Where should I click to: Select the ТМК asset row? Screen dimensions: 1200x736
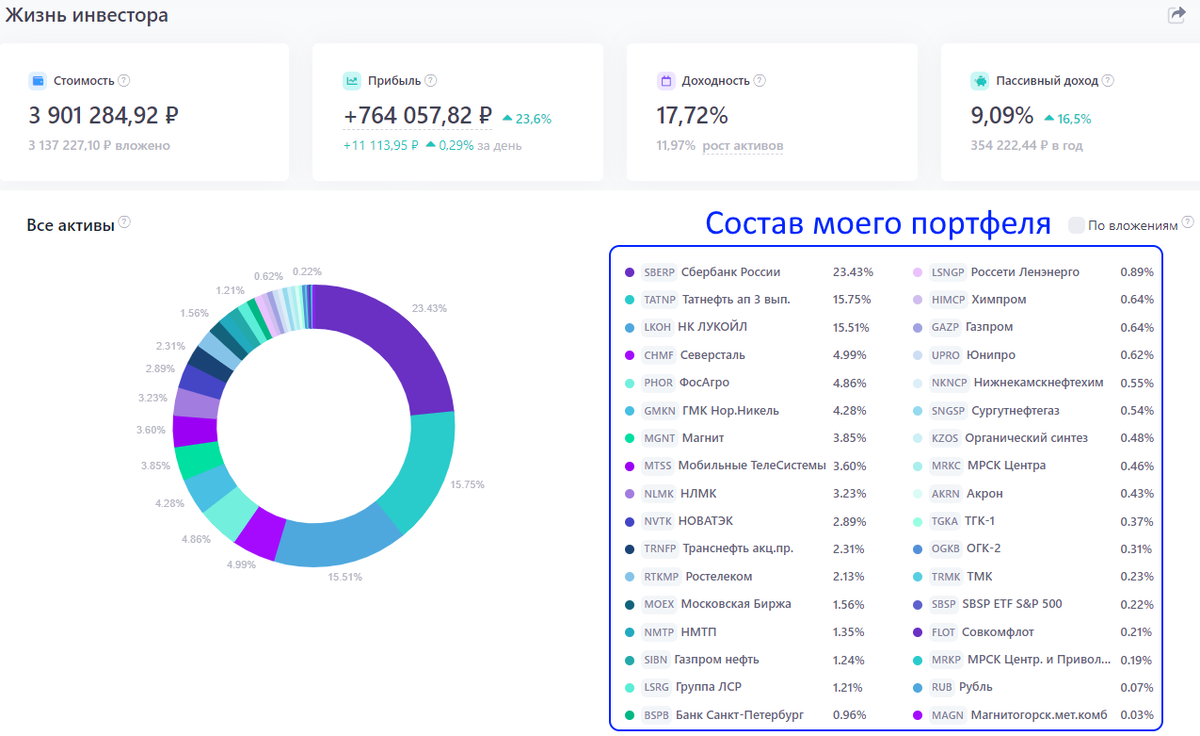[x=1033, y=576]
